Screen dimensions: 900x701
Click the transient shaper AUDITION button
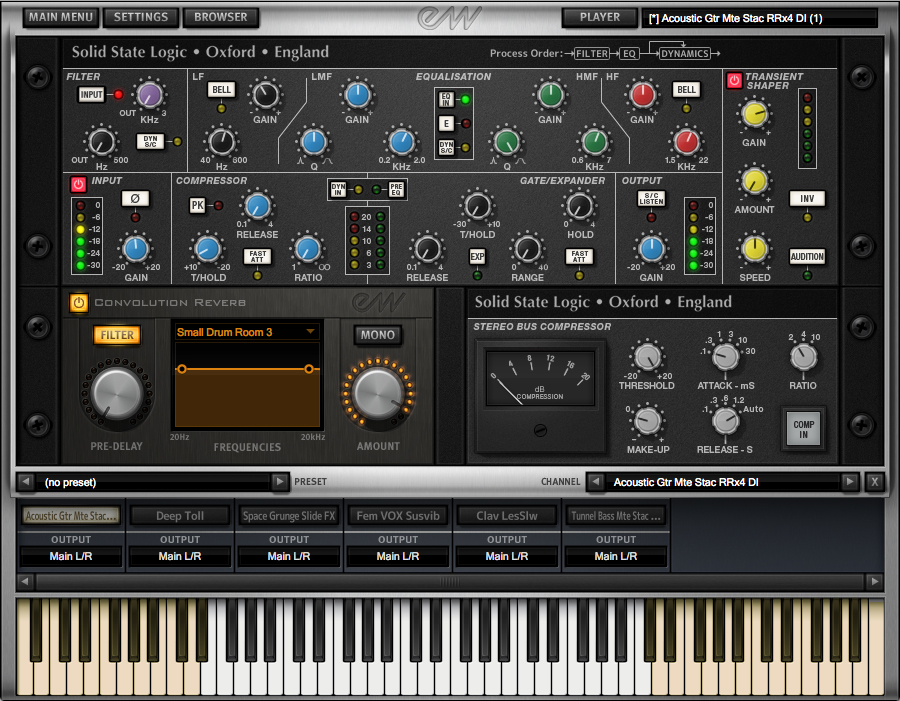click(x=807, y=257)
